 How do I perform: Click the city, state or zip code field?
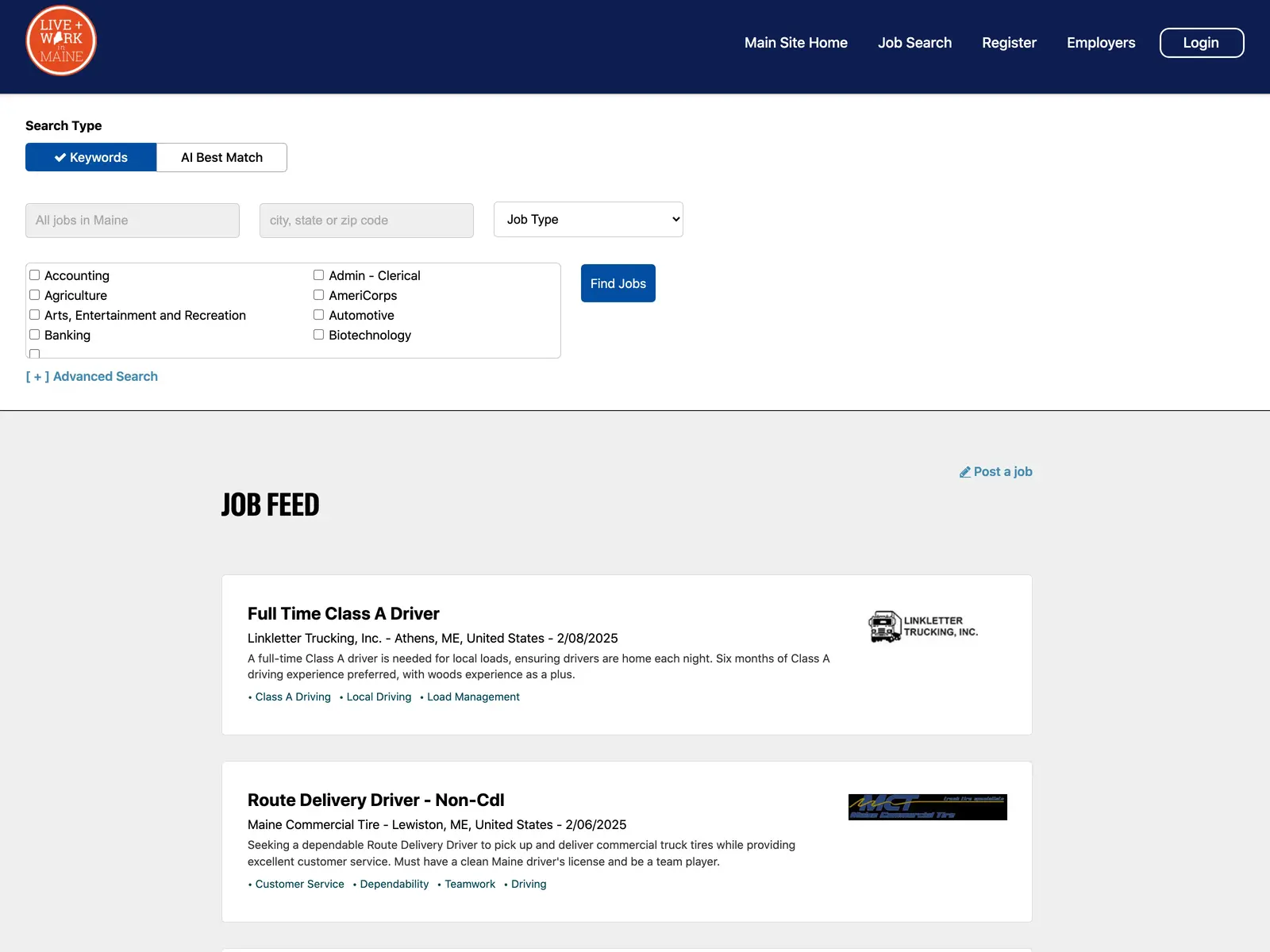pos(367,221)
